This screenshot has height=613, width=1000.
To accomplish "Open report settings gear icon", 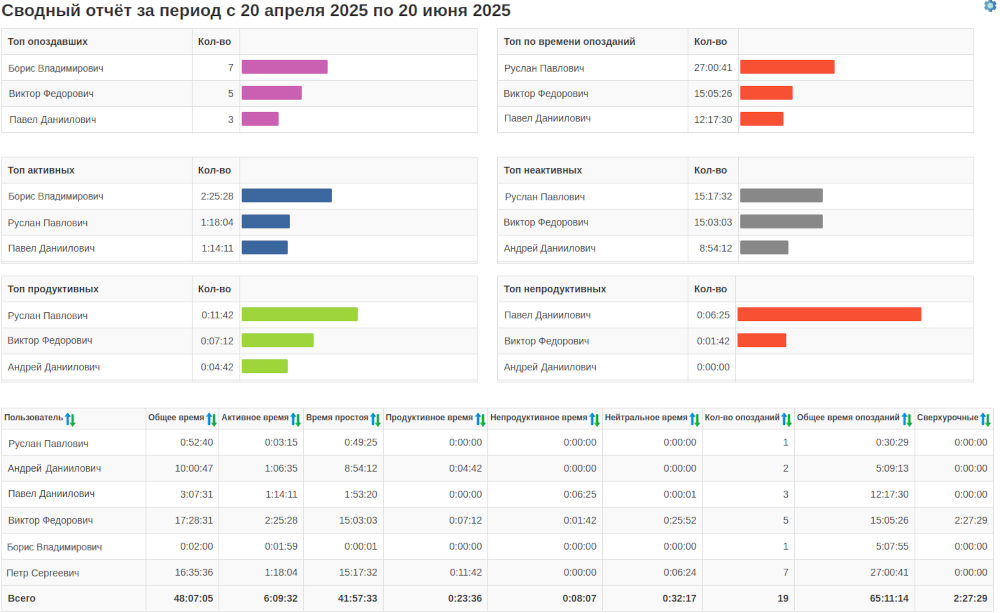I will coord(990,6).
